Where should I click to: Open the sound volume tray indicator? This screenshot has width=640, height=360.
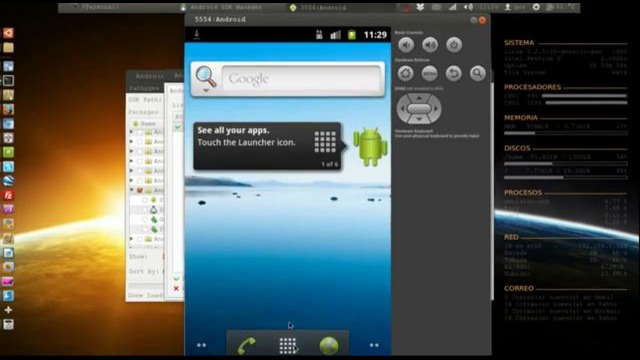click(x=468, y=7)
